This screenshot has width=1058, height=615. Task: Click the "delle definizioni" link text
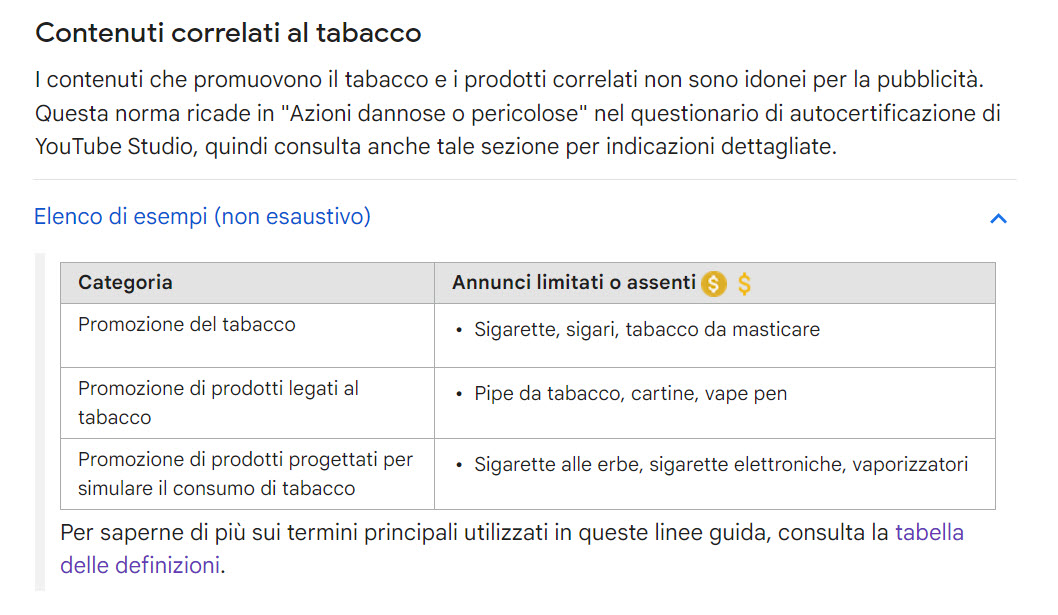click(140, 565)
